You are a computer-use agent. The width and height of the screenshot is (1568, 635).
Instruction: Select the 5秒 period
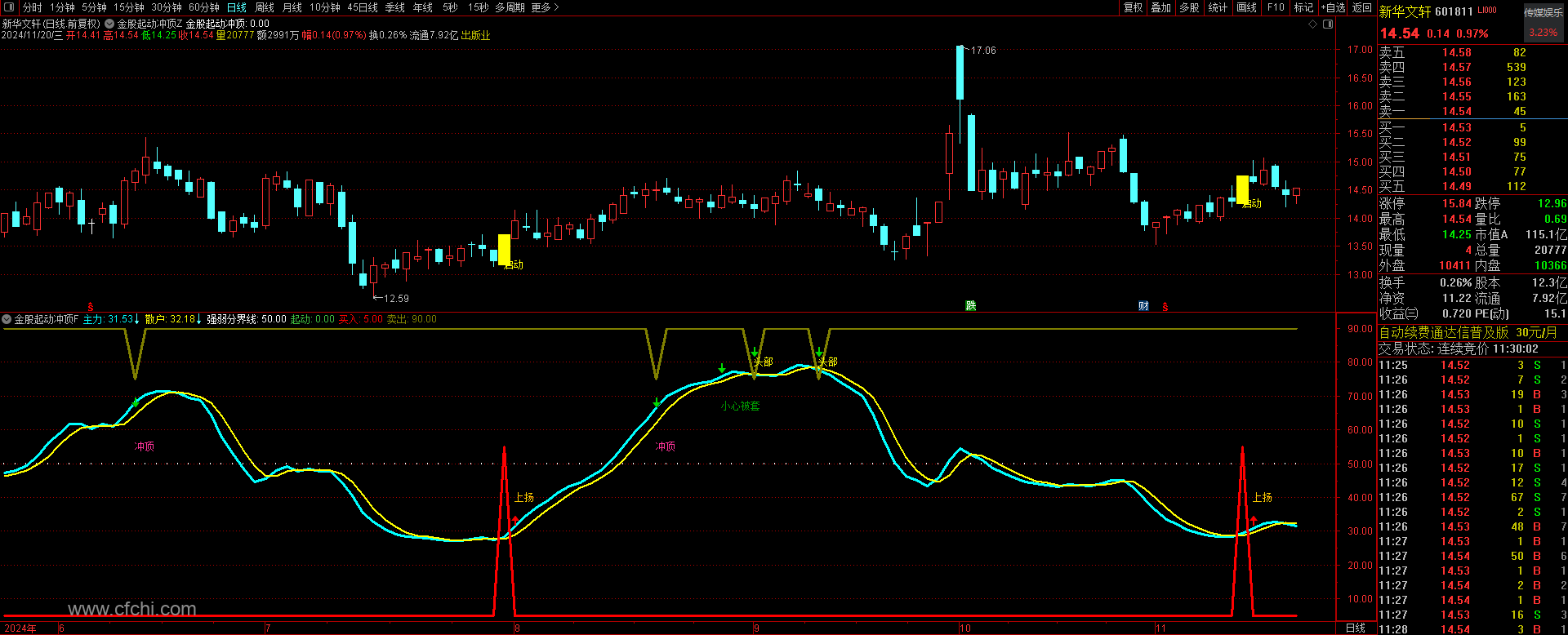[x=450, y=7]
